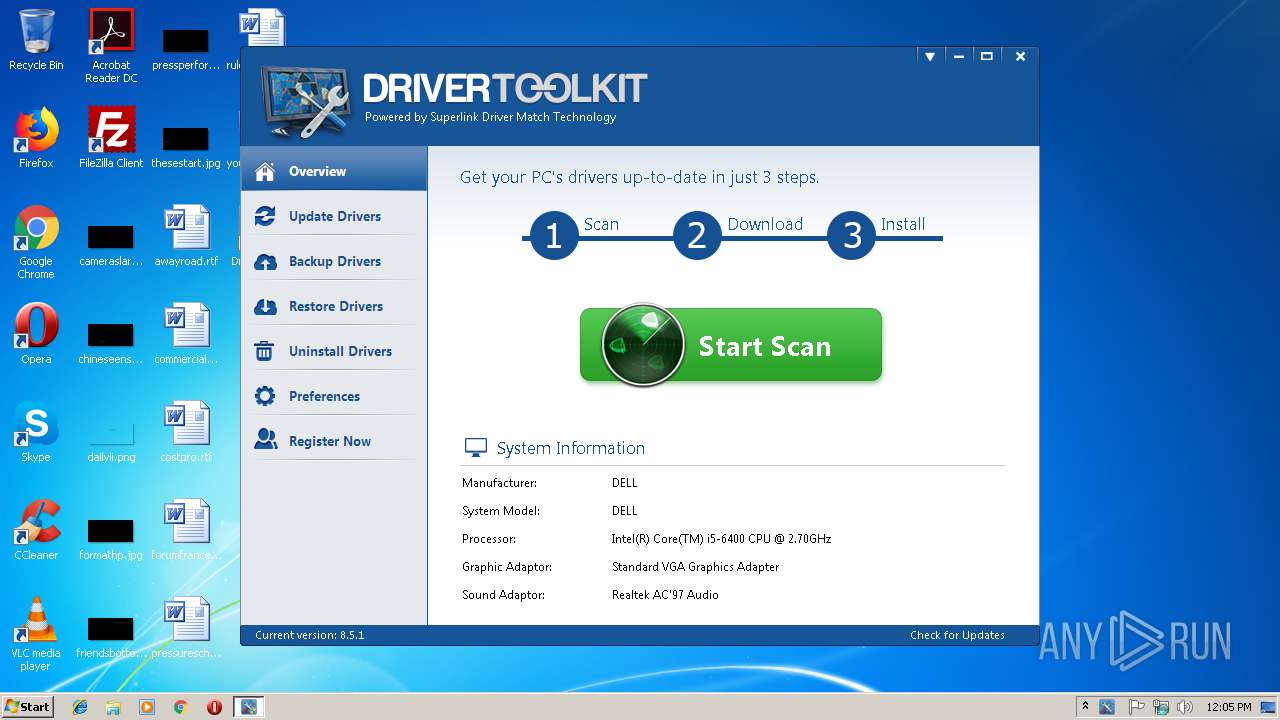Open the Overview tab
1280x720 pixels.
pyautogui.click(x=334, y=171)
